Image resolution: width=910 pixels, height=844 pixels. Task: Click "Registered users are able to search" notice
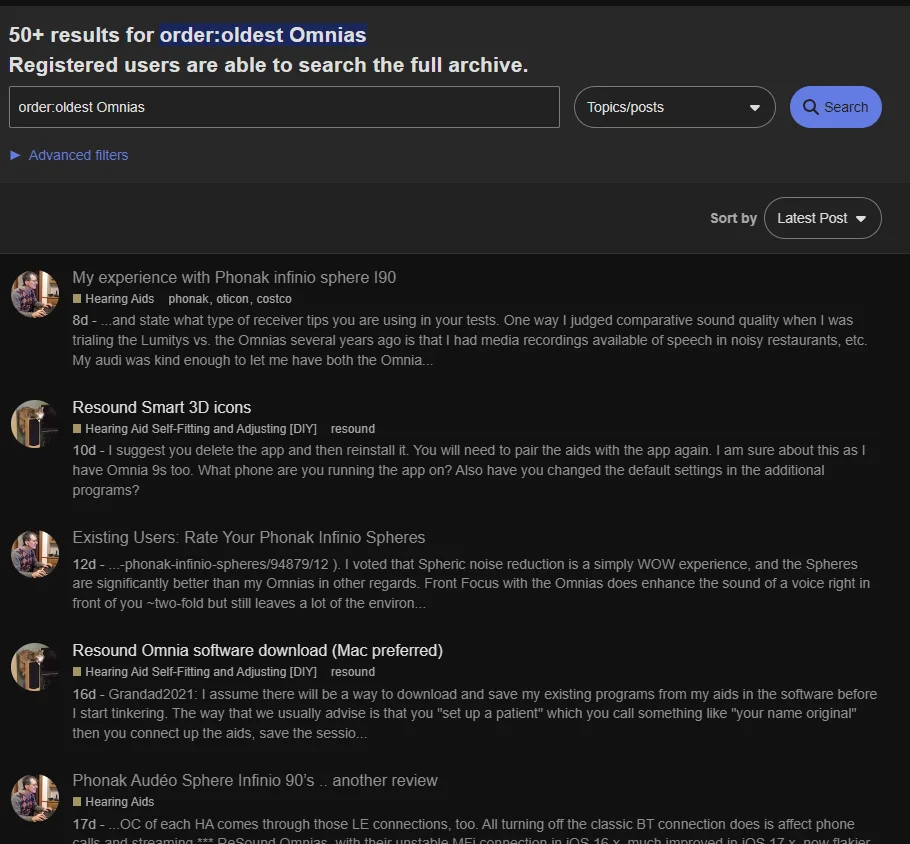point(269,65)
